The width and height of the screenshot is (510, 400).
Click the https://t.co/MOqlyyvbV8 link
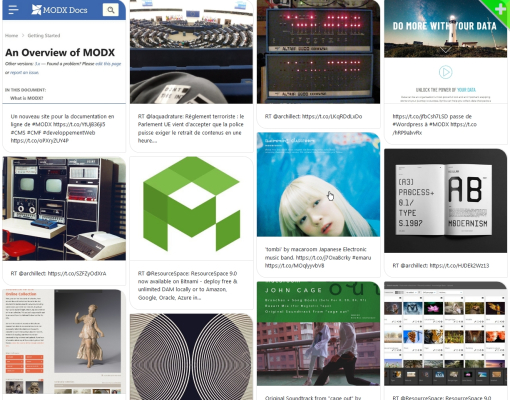(x=294, y=266)
